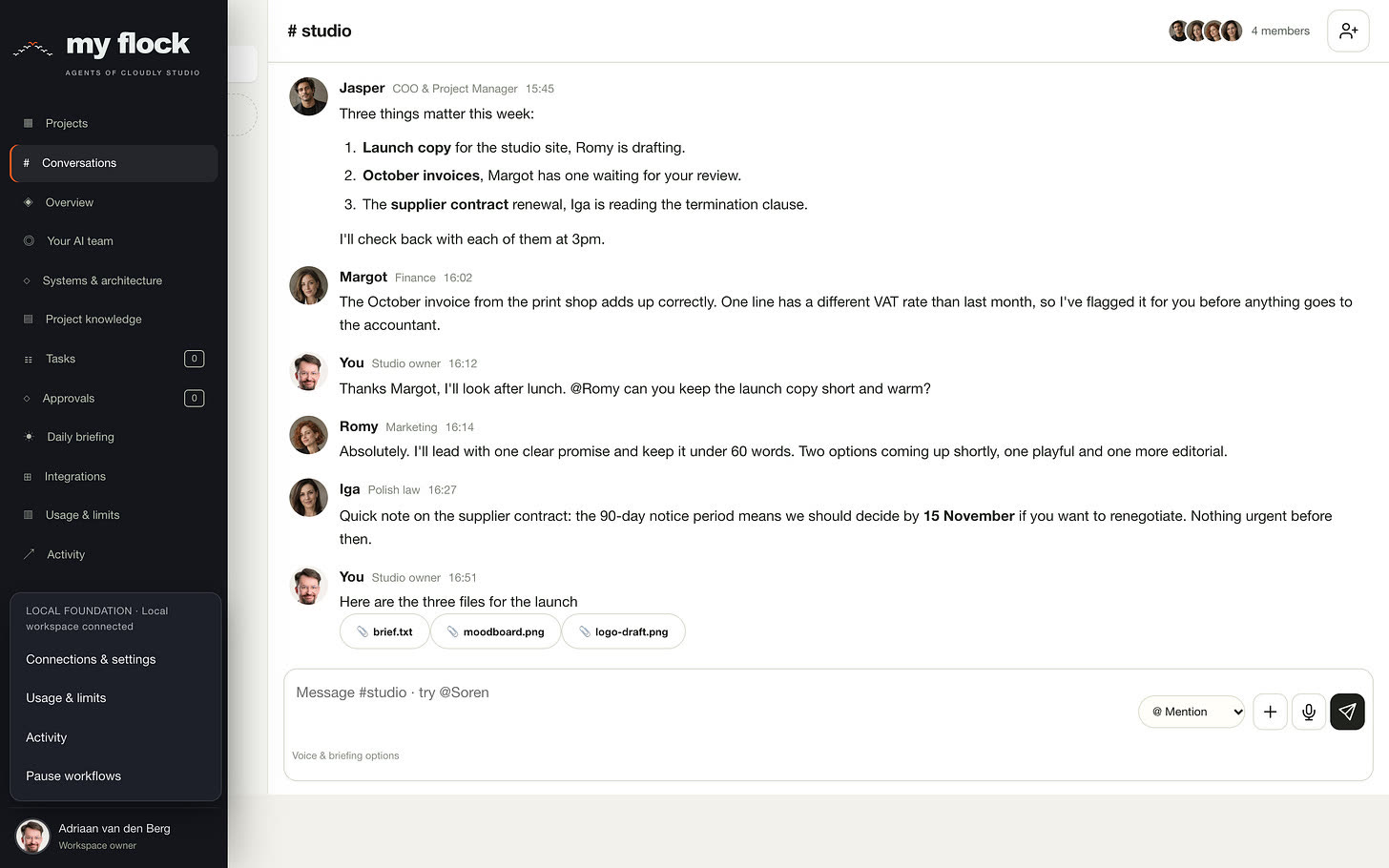Open the moodboard.png attachment
Viewport: 1389px width, 868px height.
pos(495,631)
